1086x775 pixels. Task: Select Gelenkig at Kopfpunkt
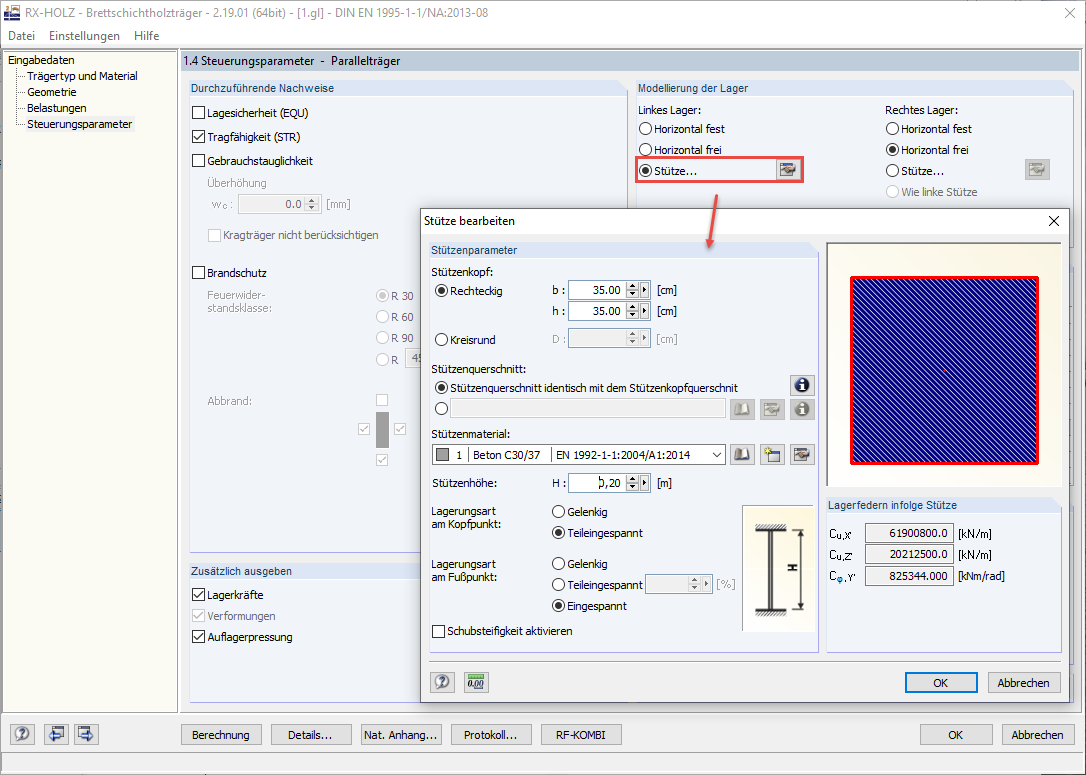point(558,512)
